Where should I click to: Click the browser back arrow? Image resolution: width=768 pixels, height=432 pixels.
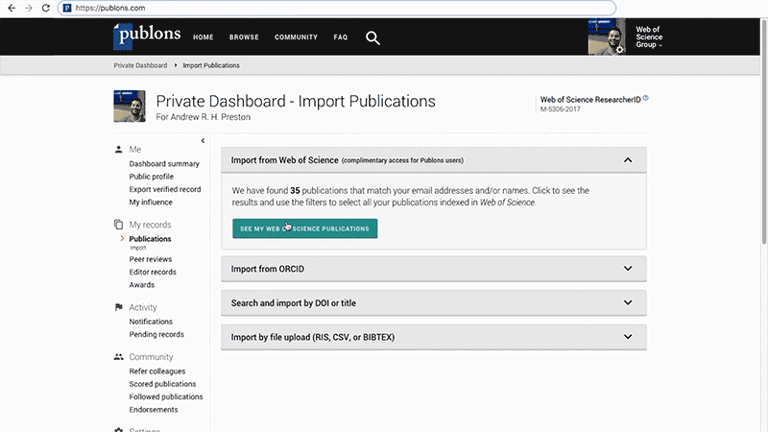pos(12,8)
